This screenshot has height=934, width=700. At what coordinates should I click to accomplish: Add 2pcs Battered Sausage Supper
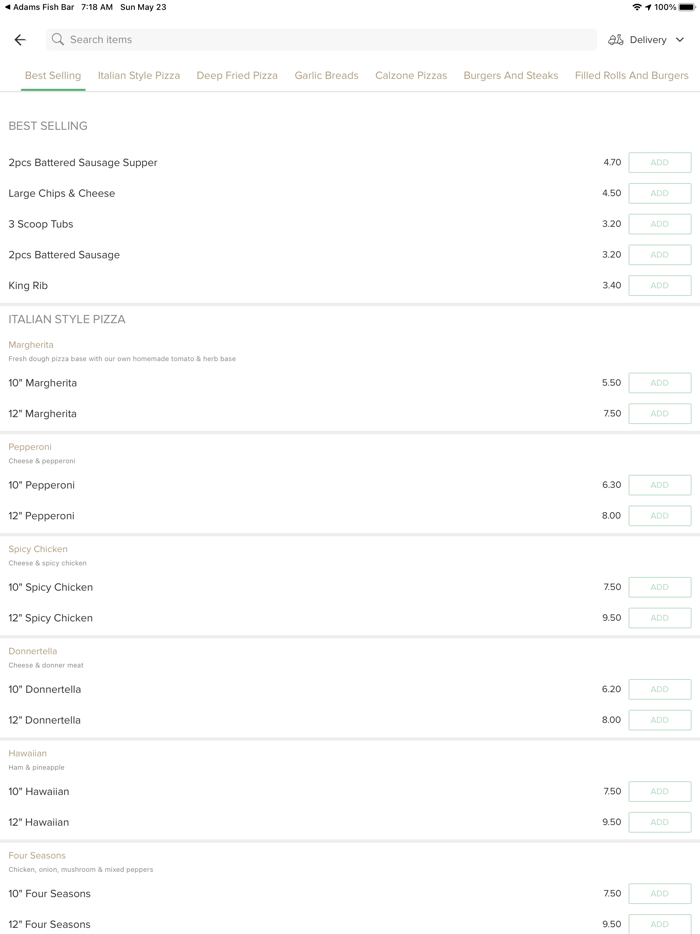(x=659, y=162)
